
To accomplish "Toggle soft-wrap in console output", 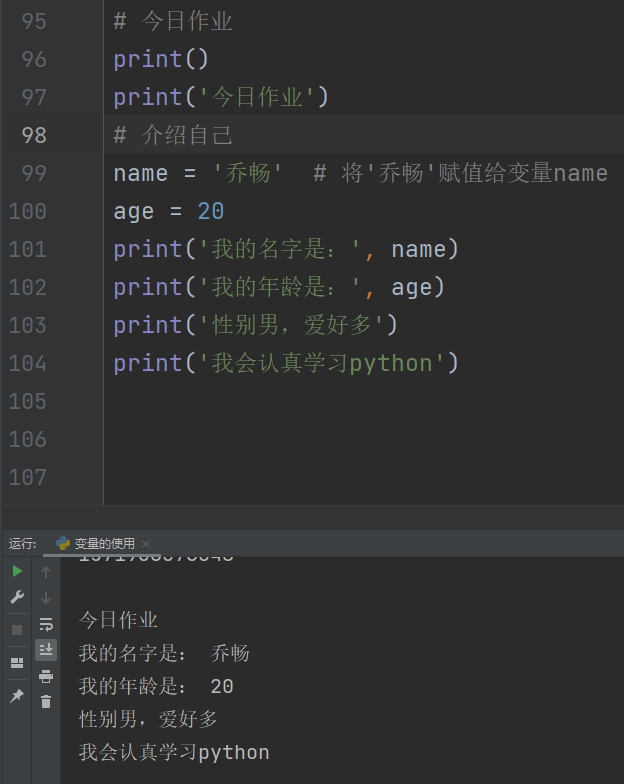I will (x=46, y=624).
